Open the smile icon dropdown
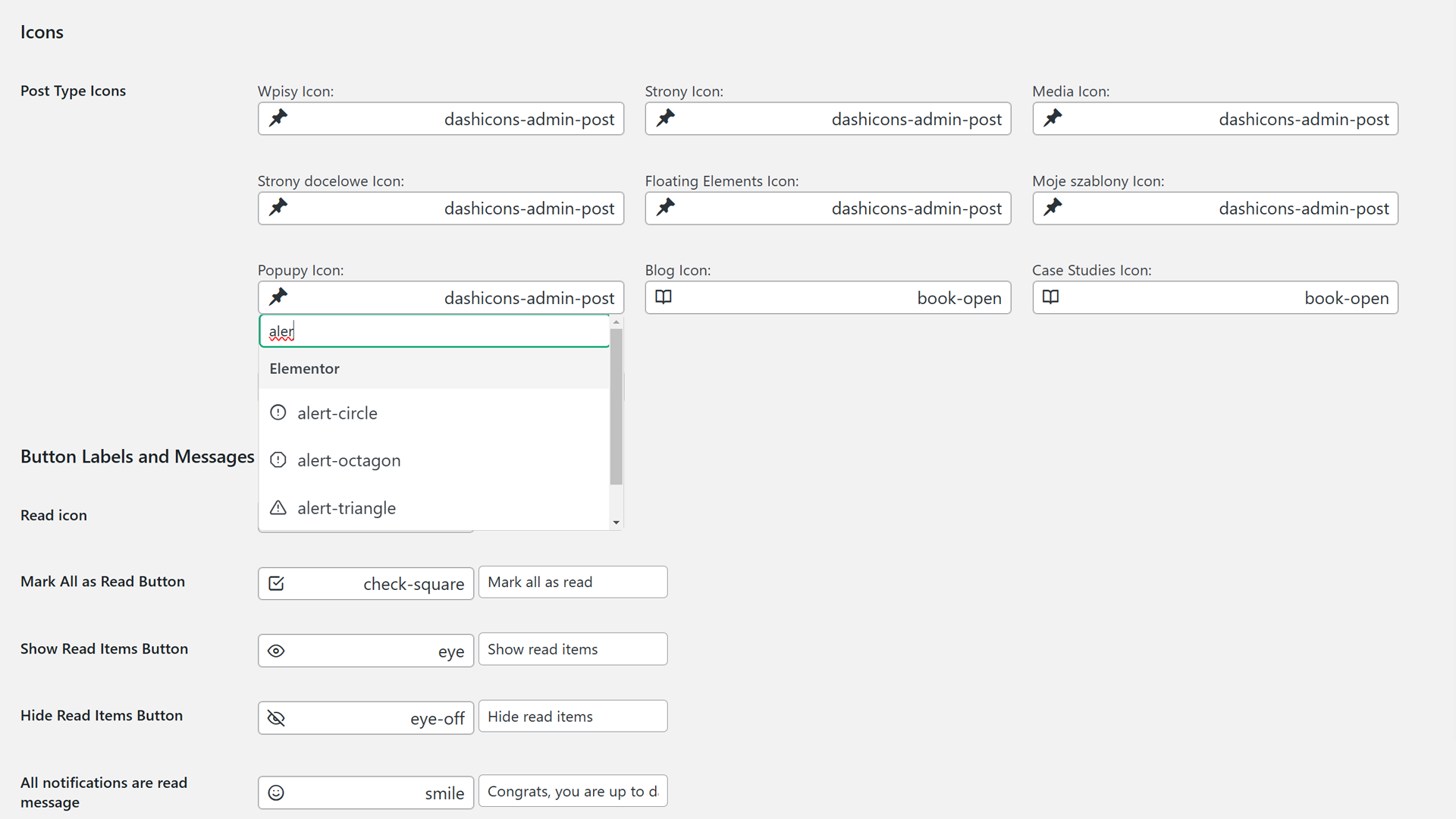This screenshot has height=819, width=1456. [x=366, y=792]
